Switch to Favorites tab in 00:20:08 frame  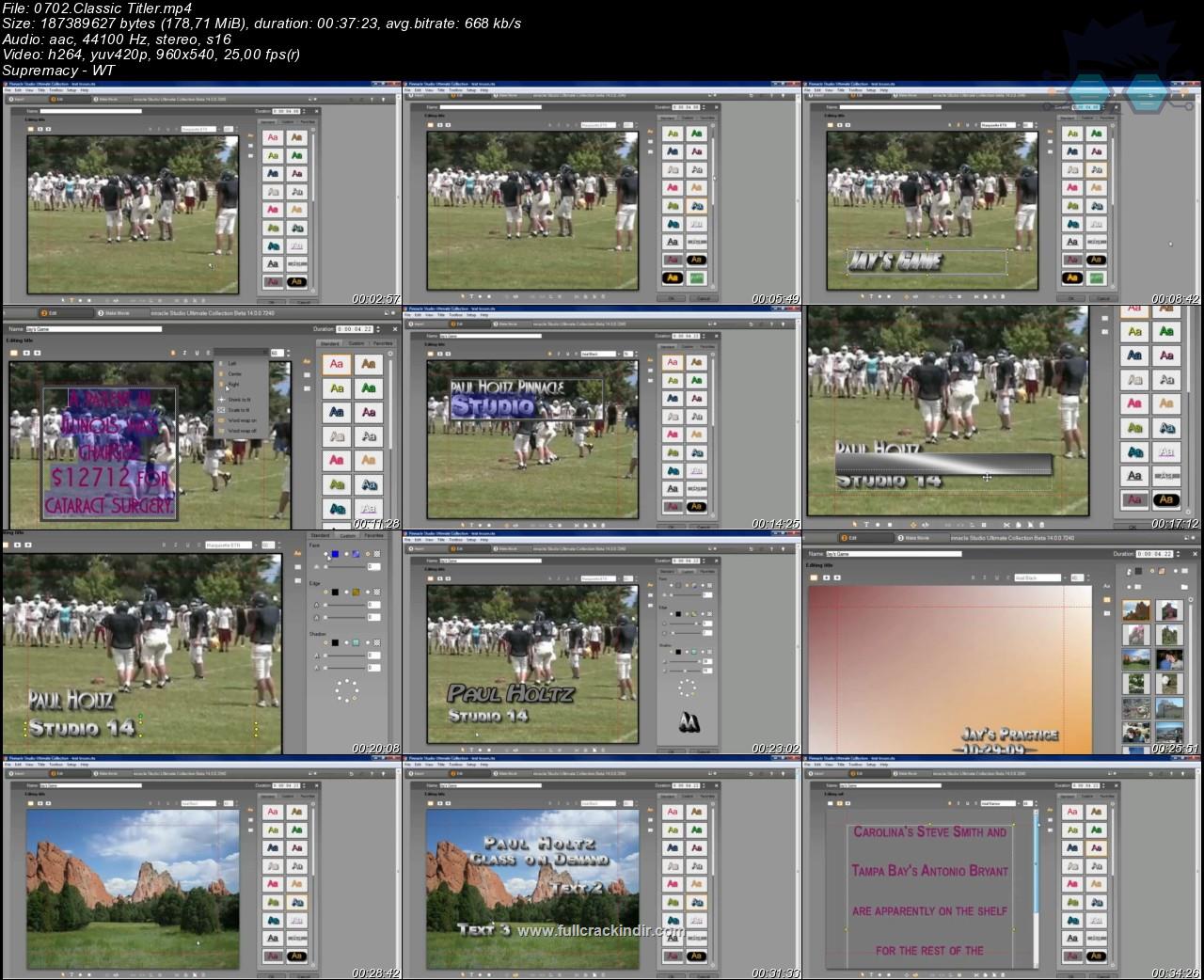click(x=373, y=535)
